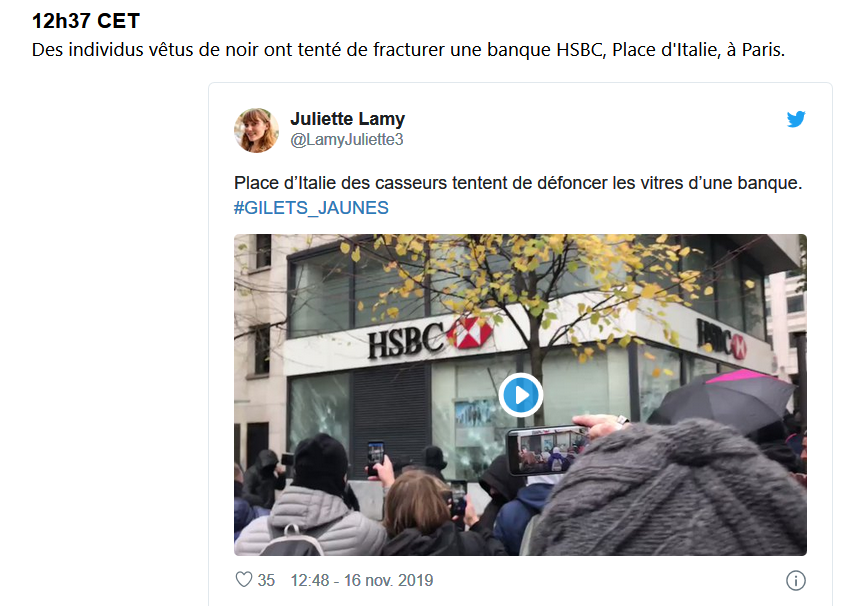841x606 pixels.
Task: Click the red HSBC hexagon logo in the video
Action: point(469,332)
